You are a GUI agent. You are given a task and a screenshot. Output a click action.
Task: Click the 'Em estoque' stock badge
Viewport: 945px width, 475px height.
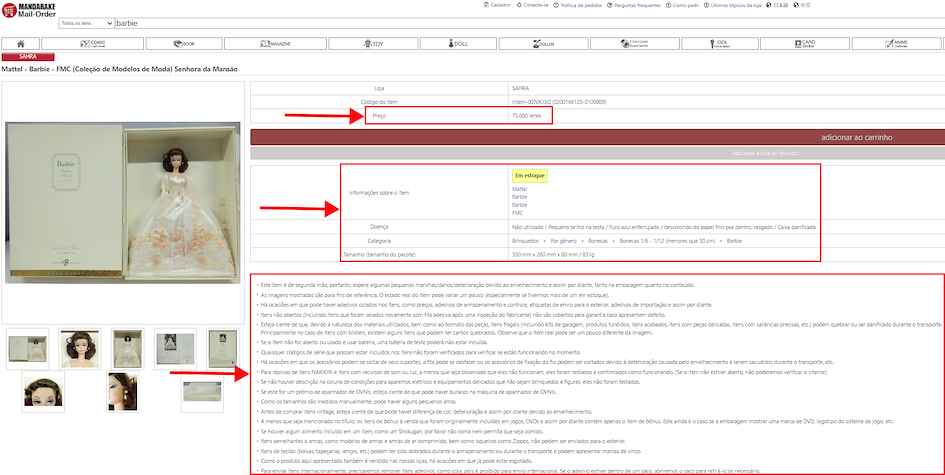click(529, 175)
